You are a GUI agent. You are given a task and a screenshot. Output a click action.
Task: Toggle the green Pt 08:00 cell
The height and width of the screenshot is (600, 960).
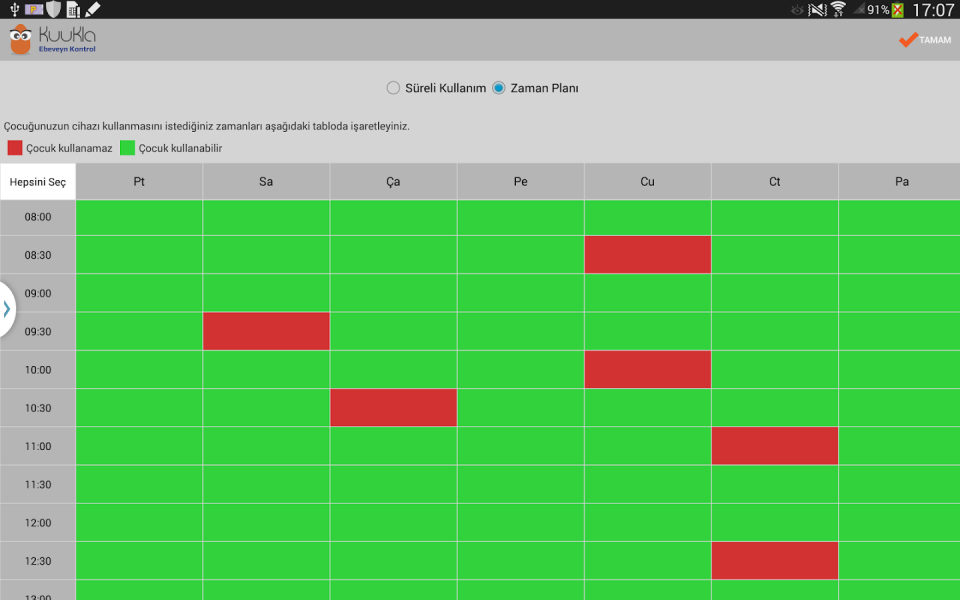139,218
